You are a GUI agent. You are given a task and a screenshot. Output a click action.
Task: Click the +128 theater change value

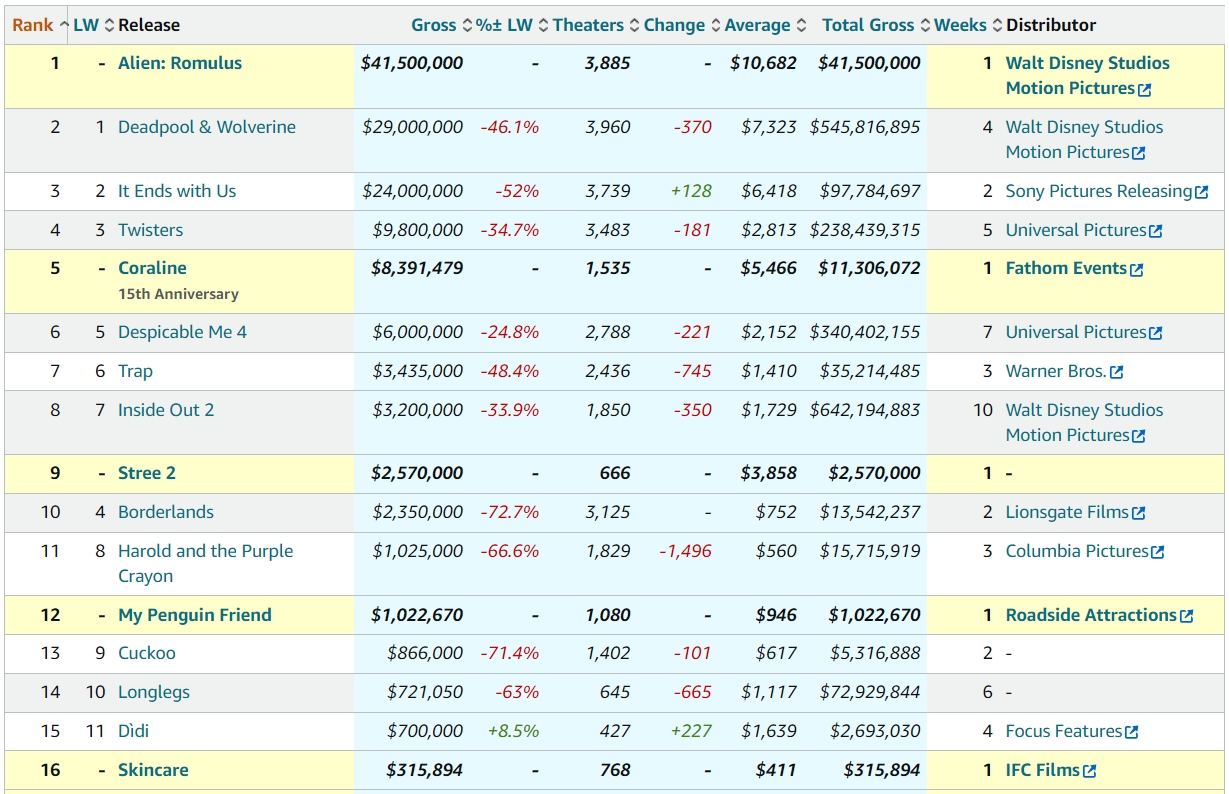tap(691, 191)
